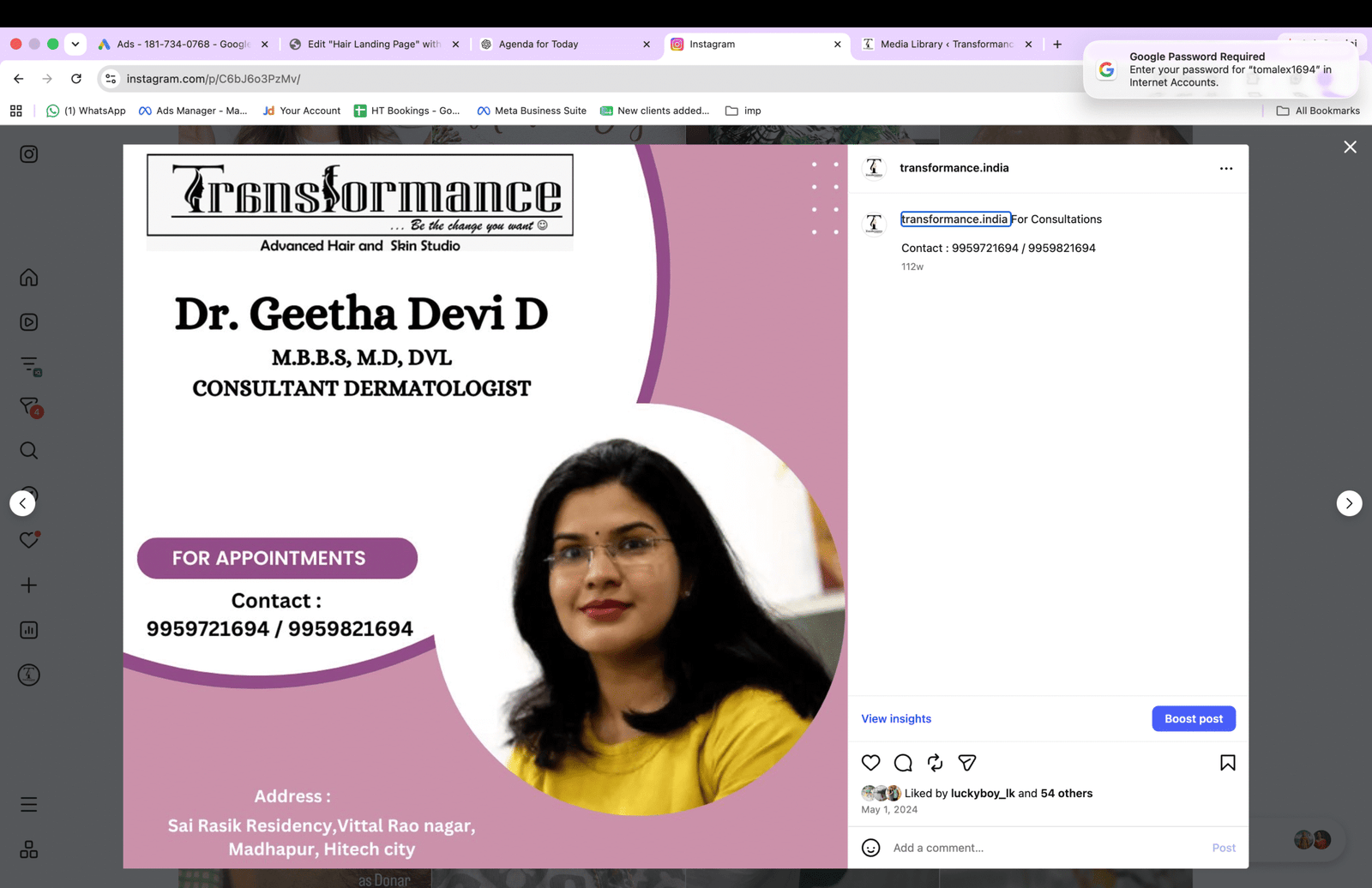Viewport: 1372px width, 888px height.
Task: Click the comment bubble icon
Action: [903, 763]
